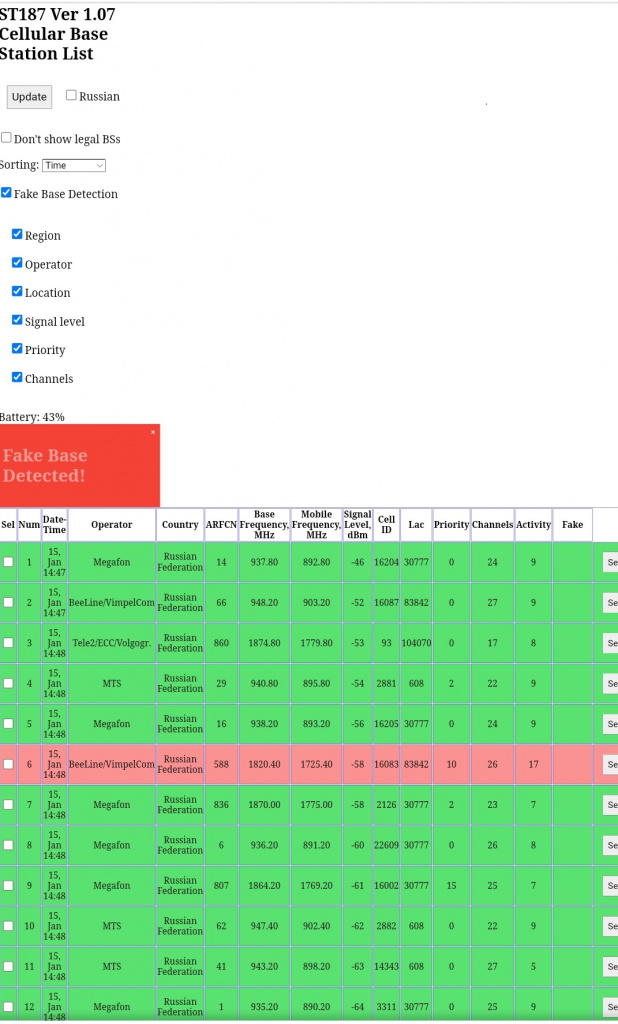Toggle the Location checkbox
This screenshot has height=1024, width=618.
(17, 292)
